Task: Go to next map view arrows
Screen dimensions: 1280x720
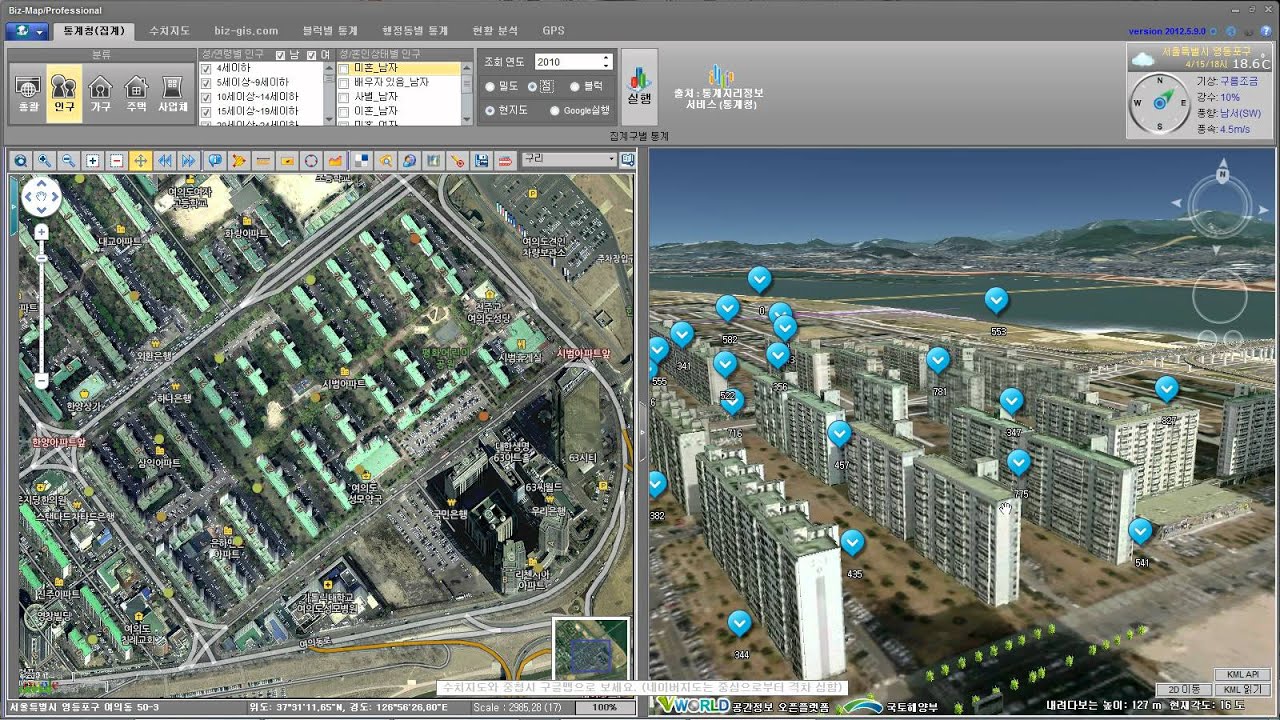Action: pos(188,160)
